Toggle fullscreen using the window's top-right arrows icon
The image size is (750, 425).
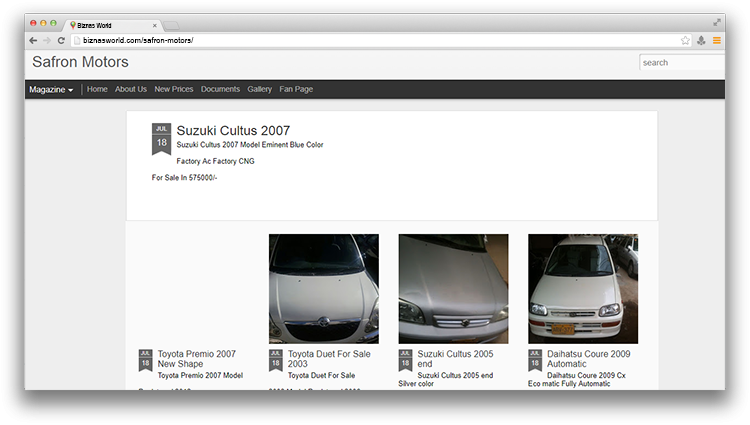coord(717,22)
